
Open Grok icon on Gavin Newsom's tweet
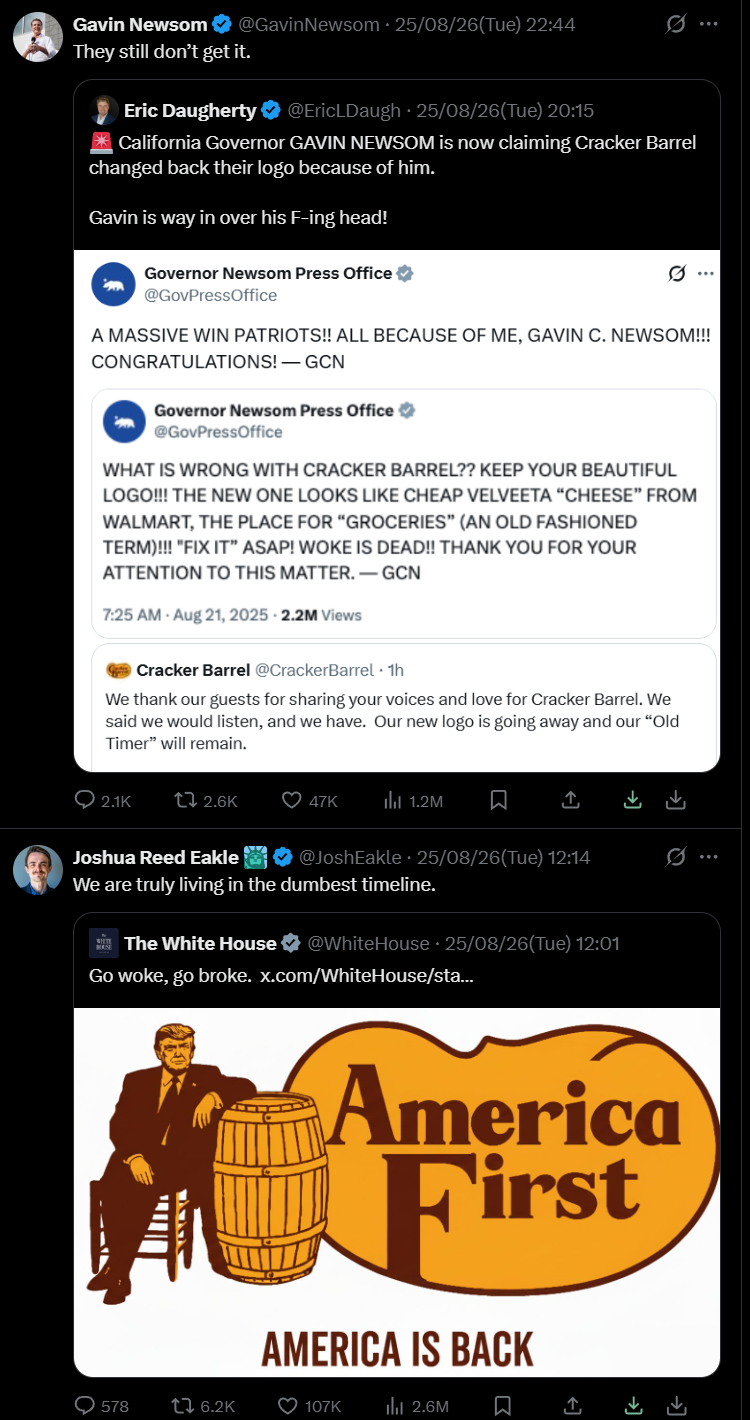(x=676, y=24)
